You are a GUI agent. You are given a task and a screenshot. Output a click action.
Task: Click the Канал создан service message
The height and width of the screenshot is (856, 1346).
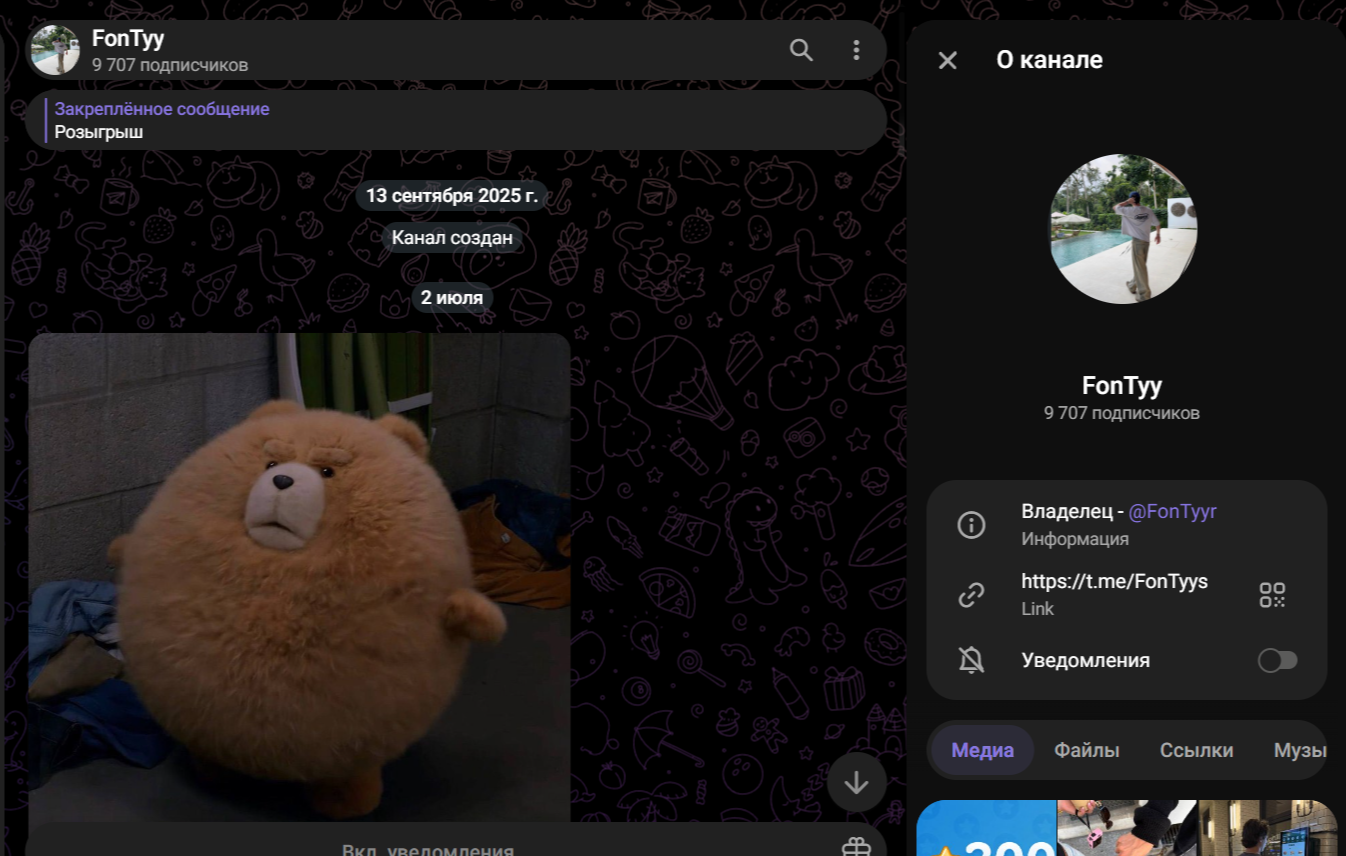[x=452, y=237]
